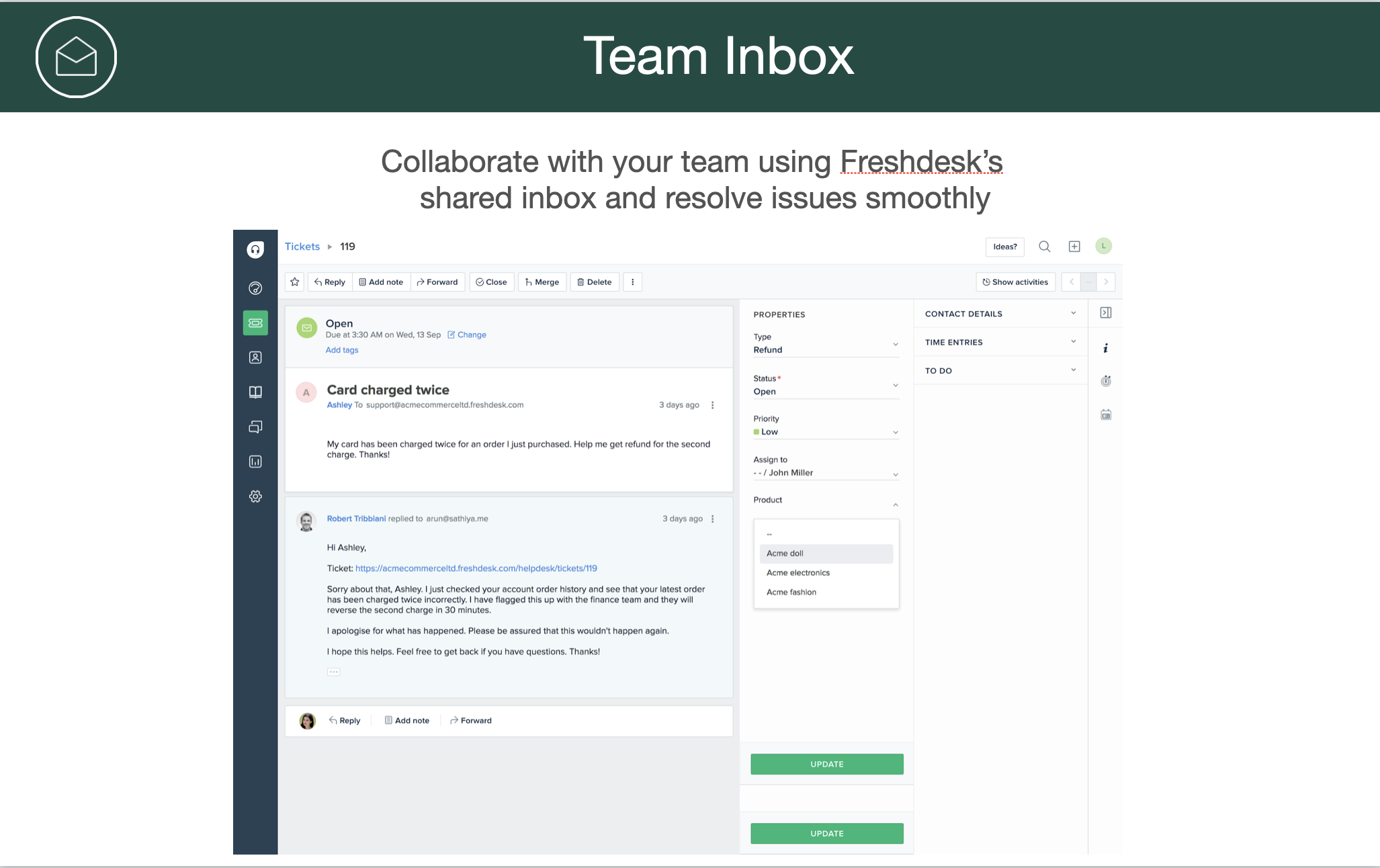Open the Tickets icon in sidebar
Screen dimensions: 1380x868
255,323
